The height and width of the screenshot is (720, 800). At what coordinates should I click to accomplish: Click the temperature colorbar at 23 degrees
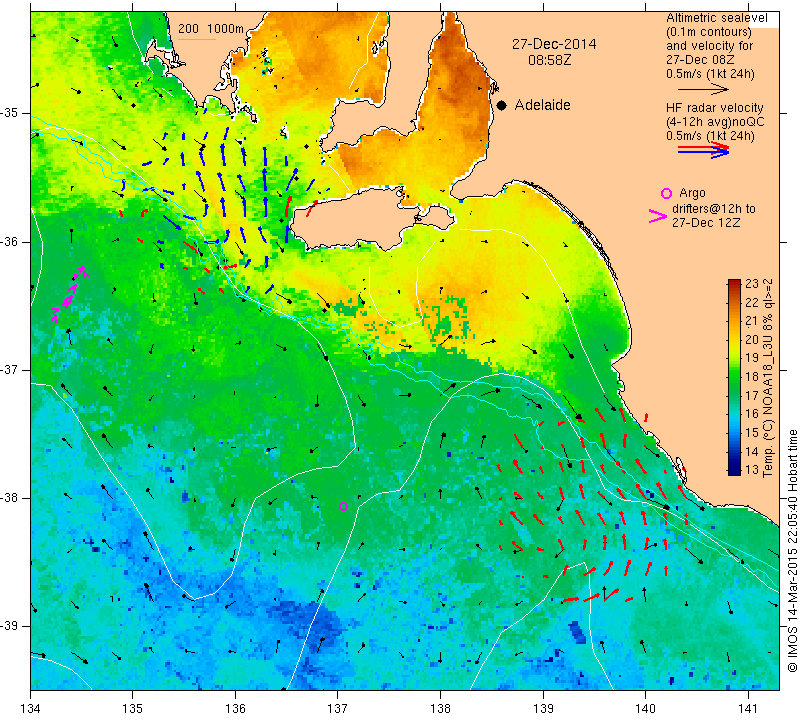pos(734,282)
